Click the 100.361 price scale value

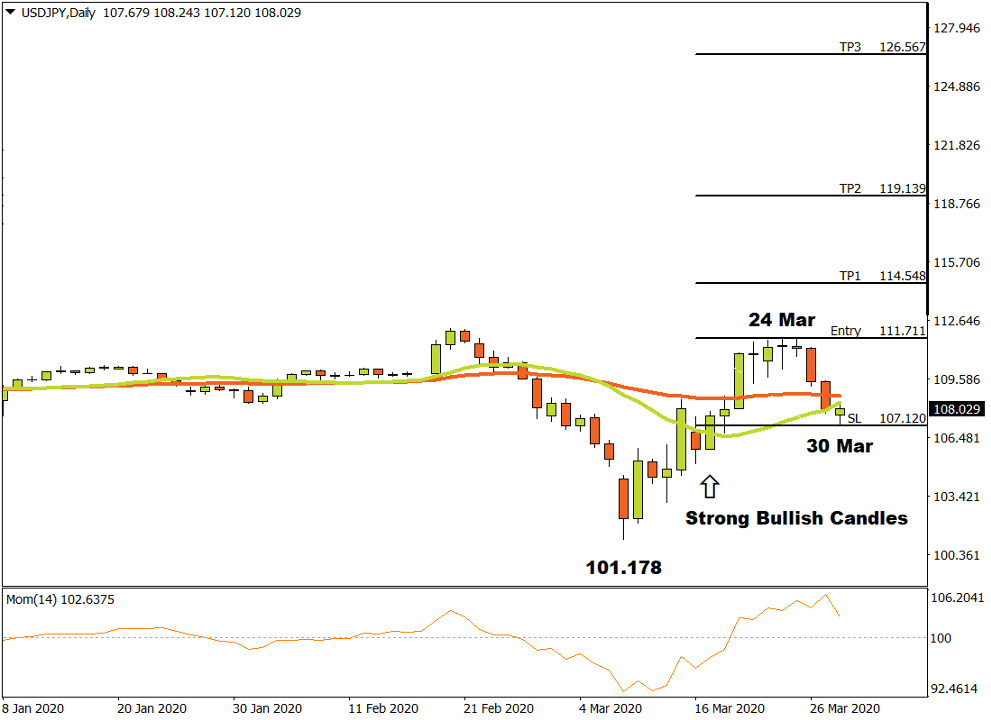tap(957, 555)
